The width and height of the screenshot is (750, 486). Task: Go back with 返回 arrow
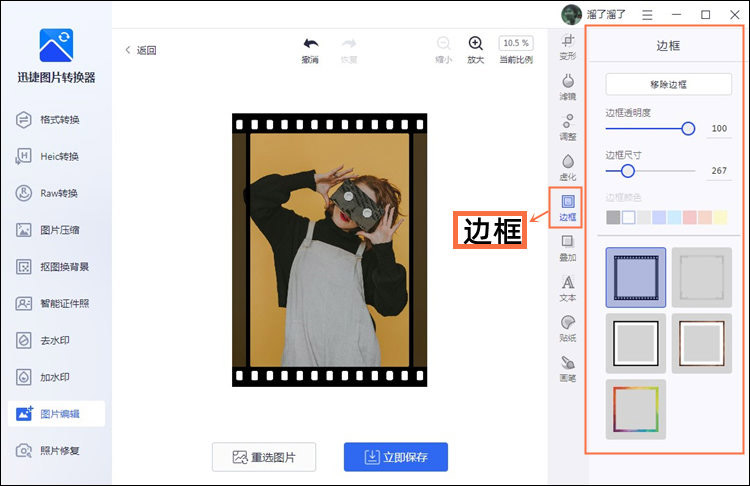[141, 50]
